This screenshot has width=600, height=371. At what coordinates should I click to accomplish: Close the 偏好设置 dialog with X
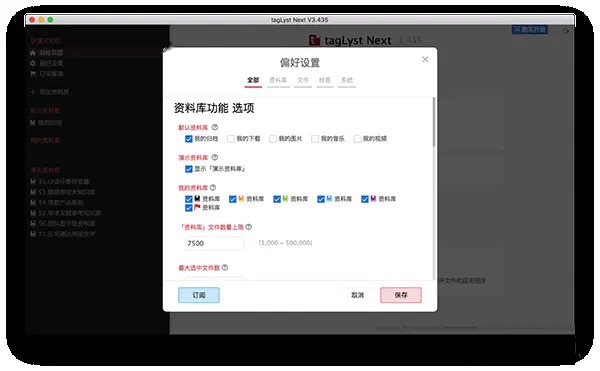[x=425, y=59]
